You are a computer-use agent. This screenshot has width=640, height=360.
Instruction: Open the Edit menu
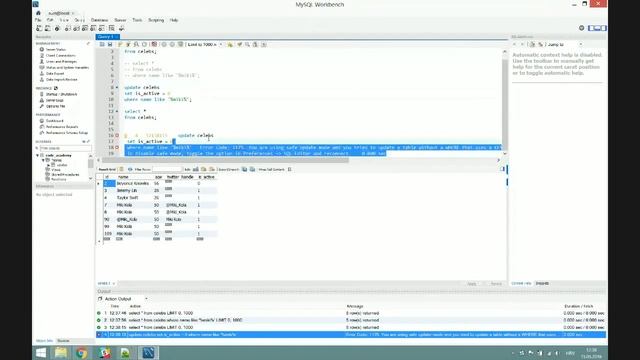[x=50, y=20]
